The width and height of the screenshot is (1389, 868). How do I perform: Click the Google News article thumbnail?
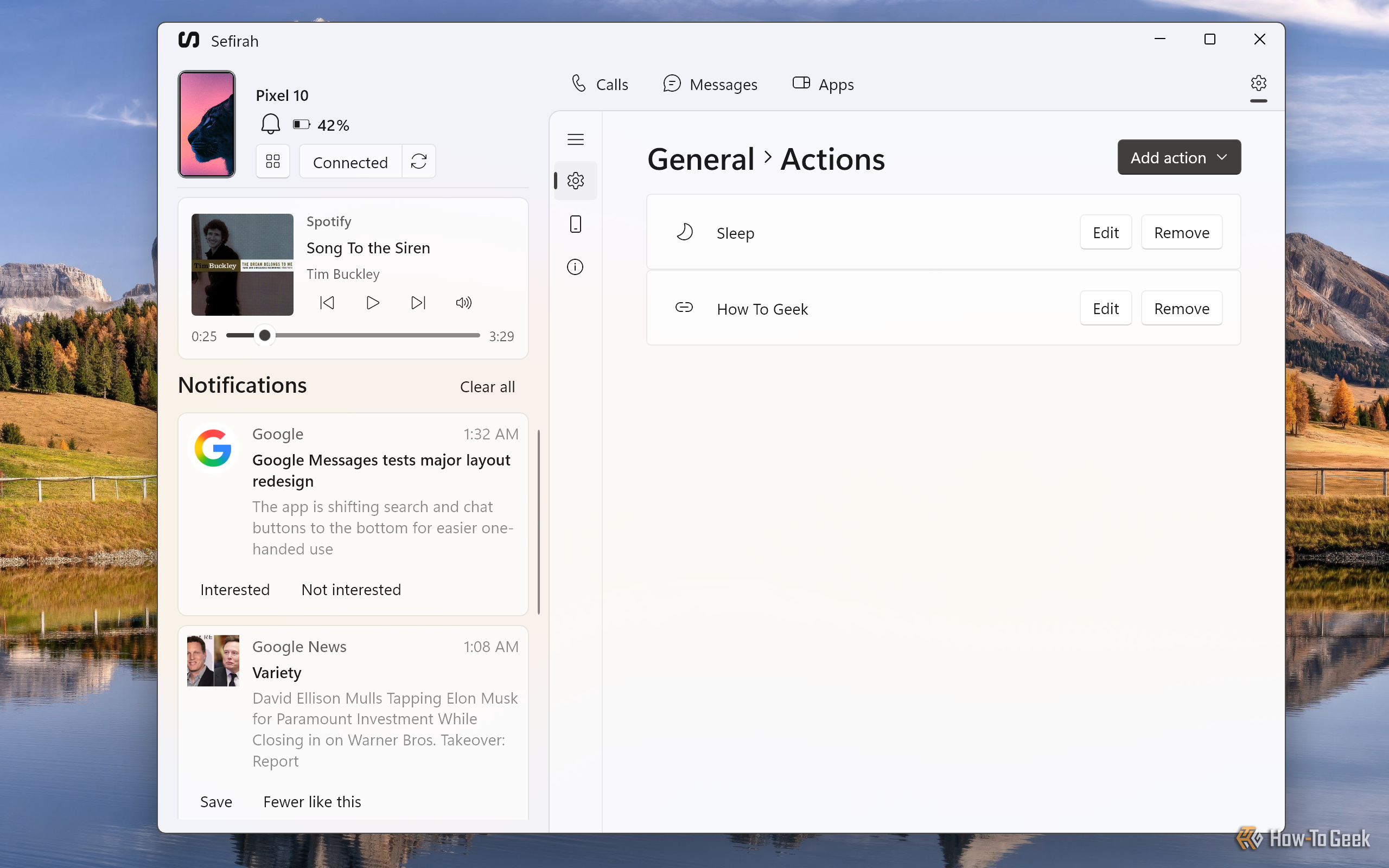coord(213,661)
